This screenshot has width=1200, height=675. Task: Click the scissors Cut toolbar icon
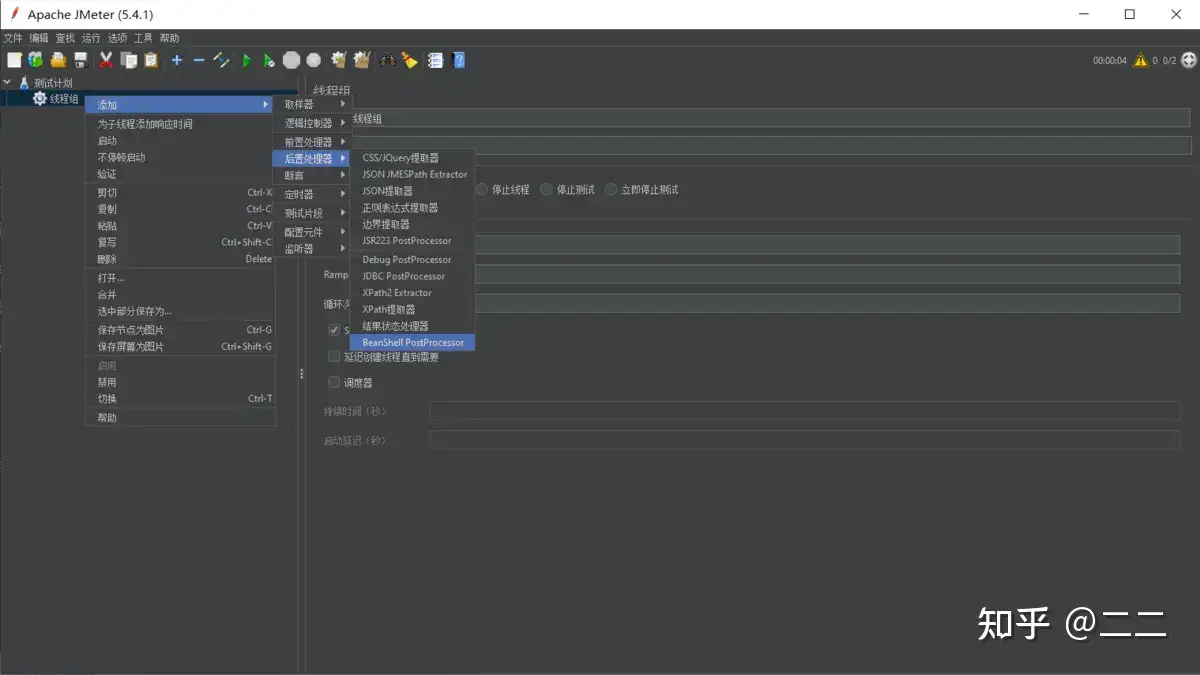106,60
